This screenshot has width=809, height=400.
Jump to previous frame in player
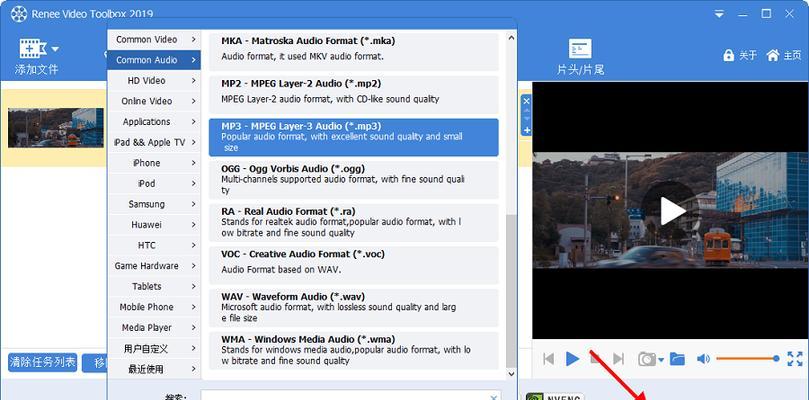(548, 359)
